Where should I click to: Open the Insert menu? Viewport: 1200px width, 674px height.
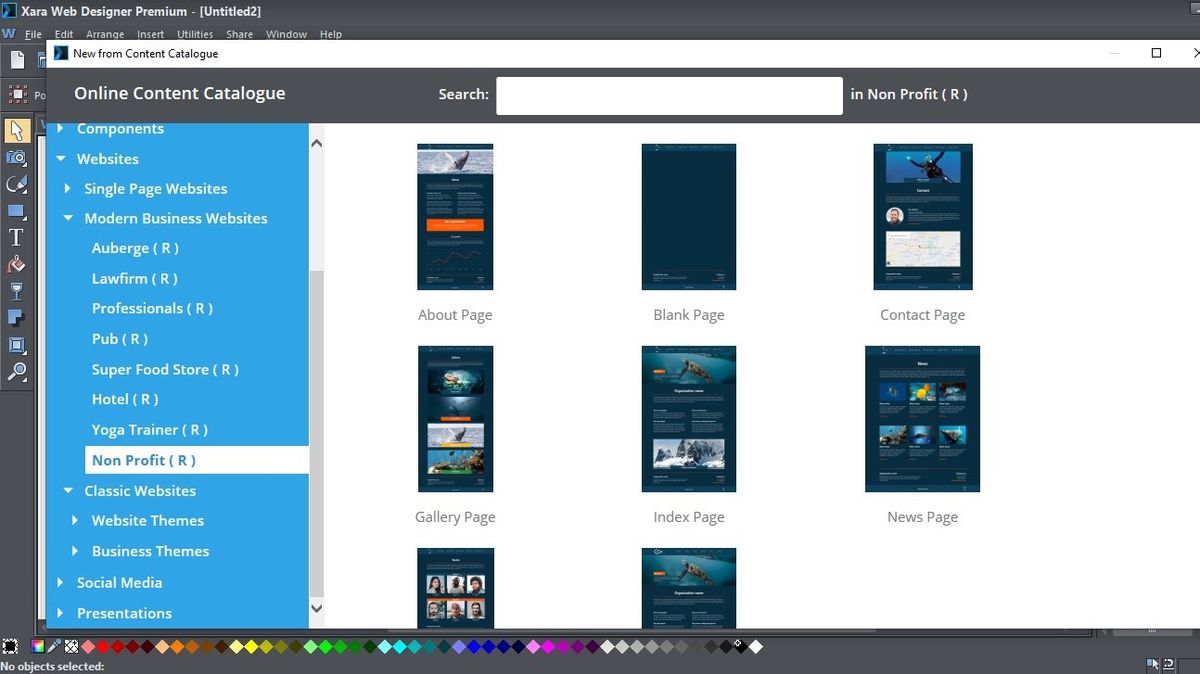150,33
